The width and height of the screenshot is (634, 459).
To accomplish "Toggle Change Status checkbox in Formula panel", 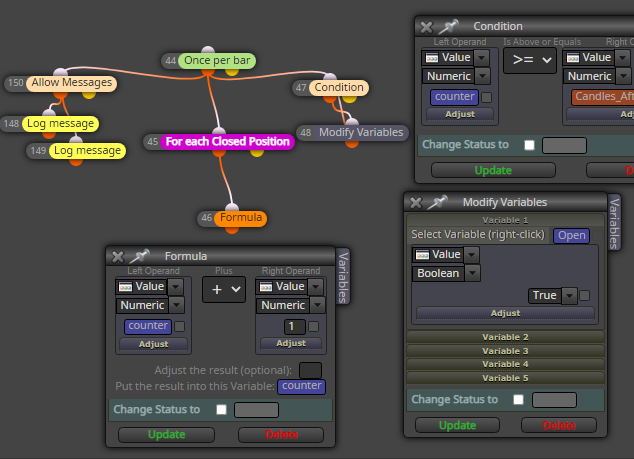I will tap(222, 410).
